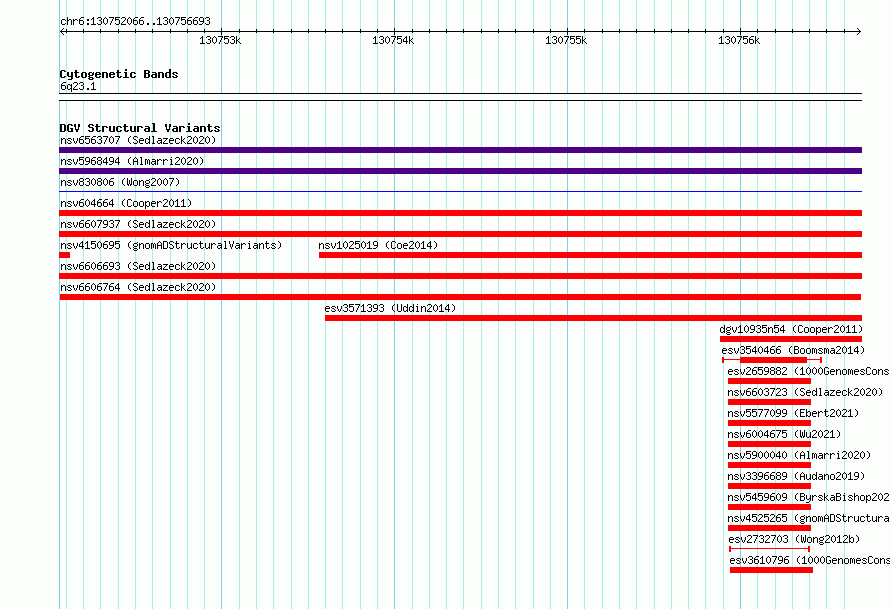Open nsv6607937 (Sedlazeck2020) variant details
890x609 pixels.
[x=138, y=224]
